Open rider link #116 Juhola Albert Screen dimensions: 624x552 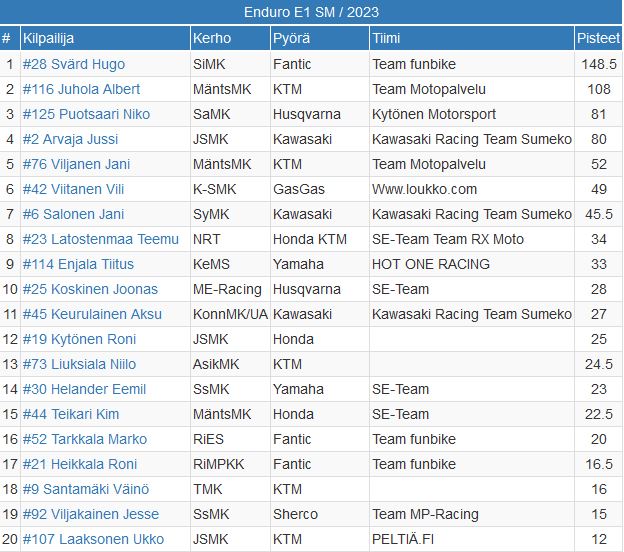[x=81, y=89]
